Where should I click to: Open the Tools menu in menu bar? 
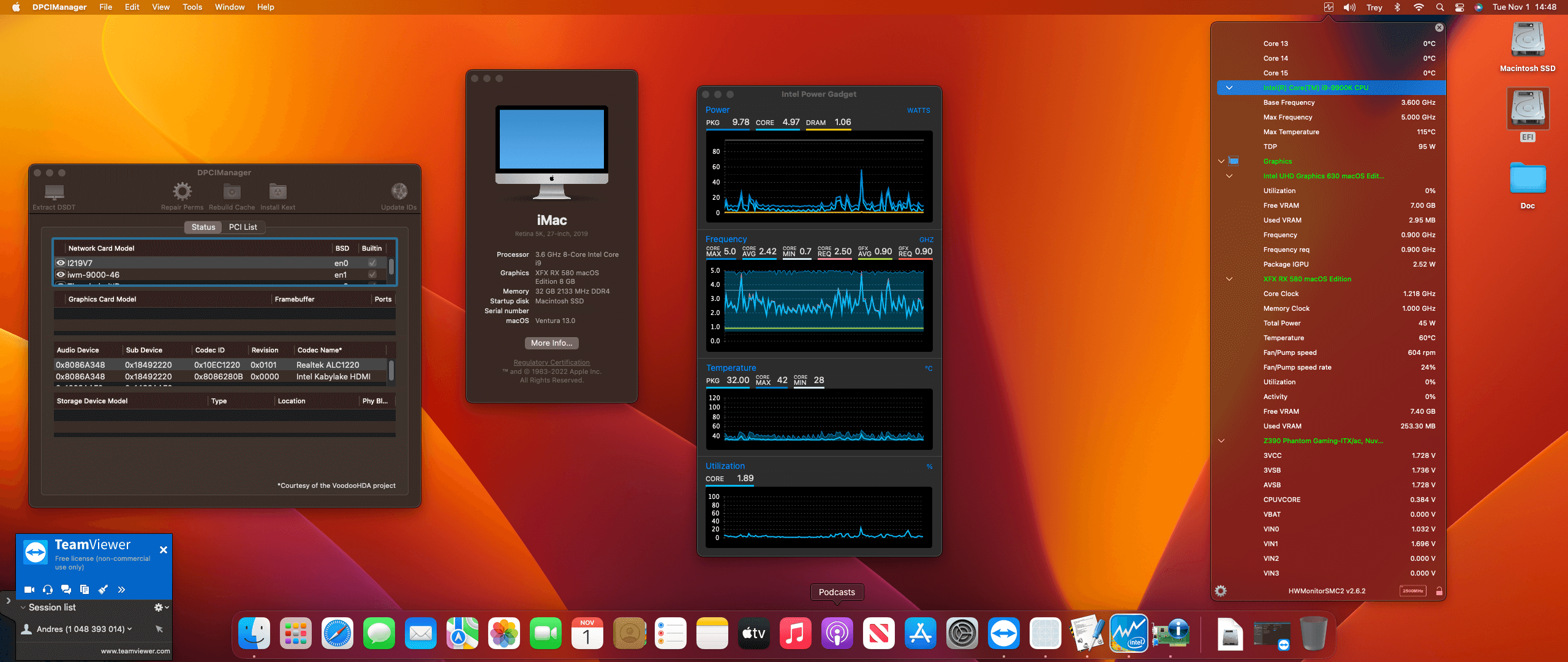coord(192,7)
